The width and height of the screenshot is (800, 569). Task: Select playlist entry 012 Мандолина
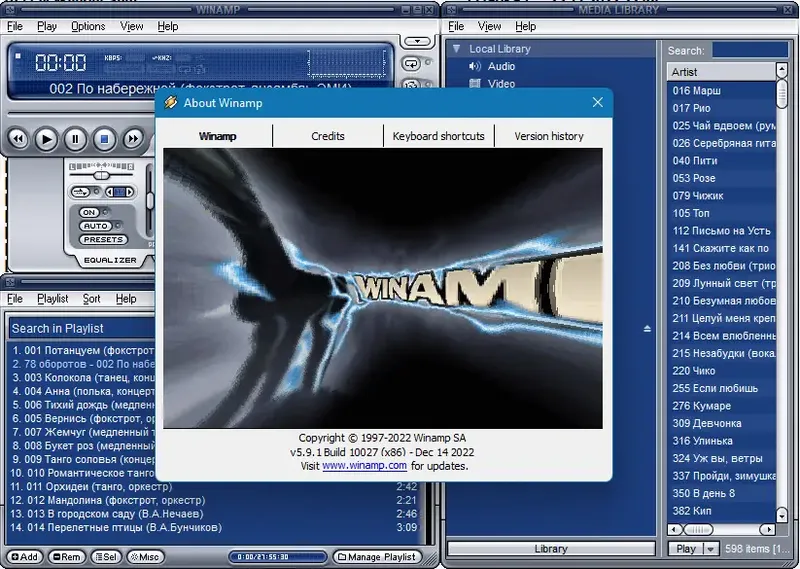point(214,500)
